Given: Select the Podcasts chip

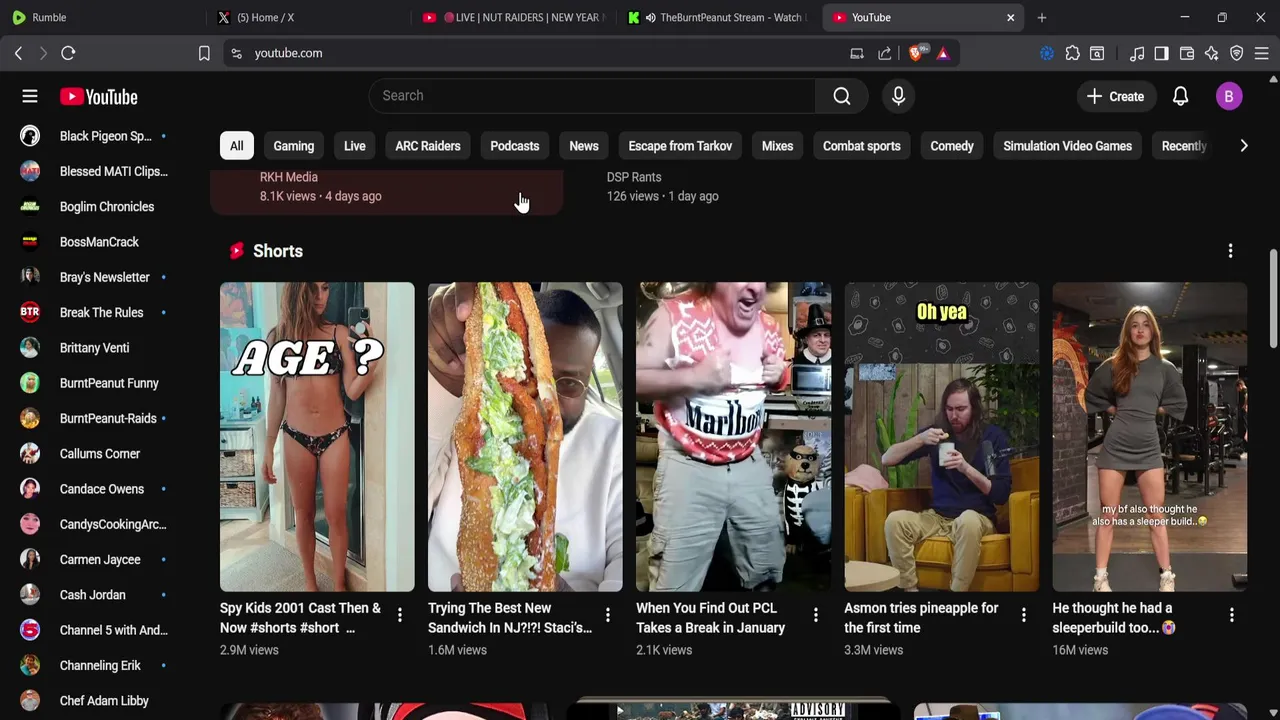Looking at the screenshot, I should pyautogui.click(x=515, y=146).
